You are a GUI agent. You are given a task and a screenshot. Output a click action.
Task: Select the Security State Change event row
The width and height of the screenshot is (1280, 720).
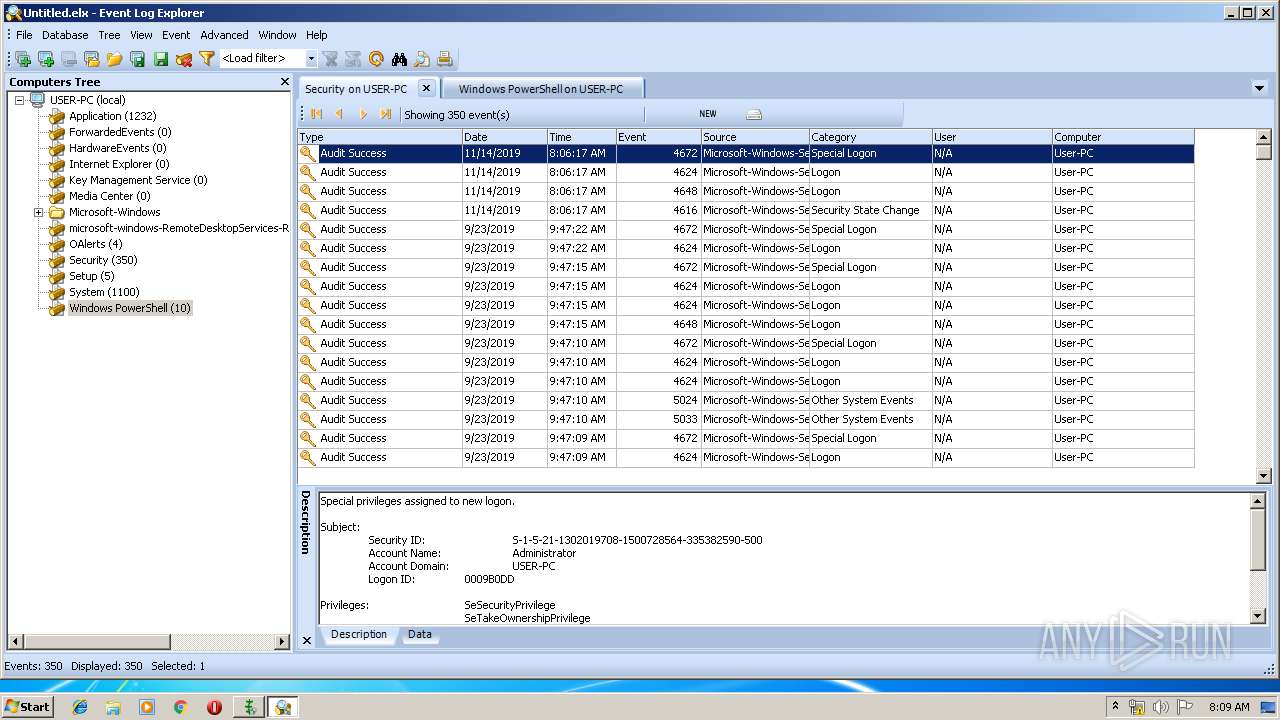coord(746,210)
